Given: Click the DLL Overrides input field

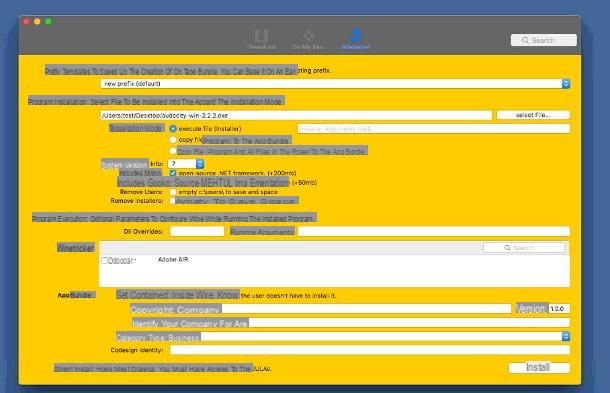Looking at the screenshot, I should pos(197,231).
